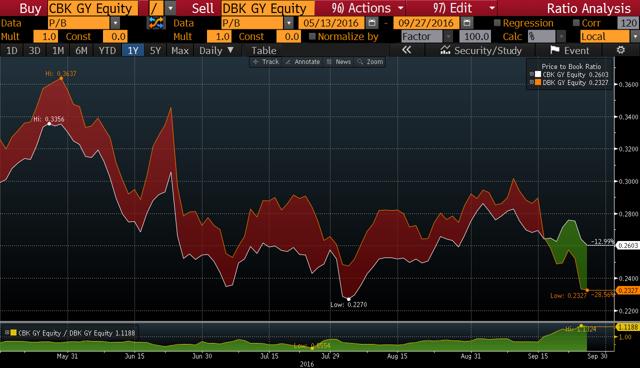This screenshot has height=368, width=640.
Task: Click the yellow ratio series color swatch
Action: [x=13, y=333]
